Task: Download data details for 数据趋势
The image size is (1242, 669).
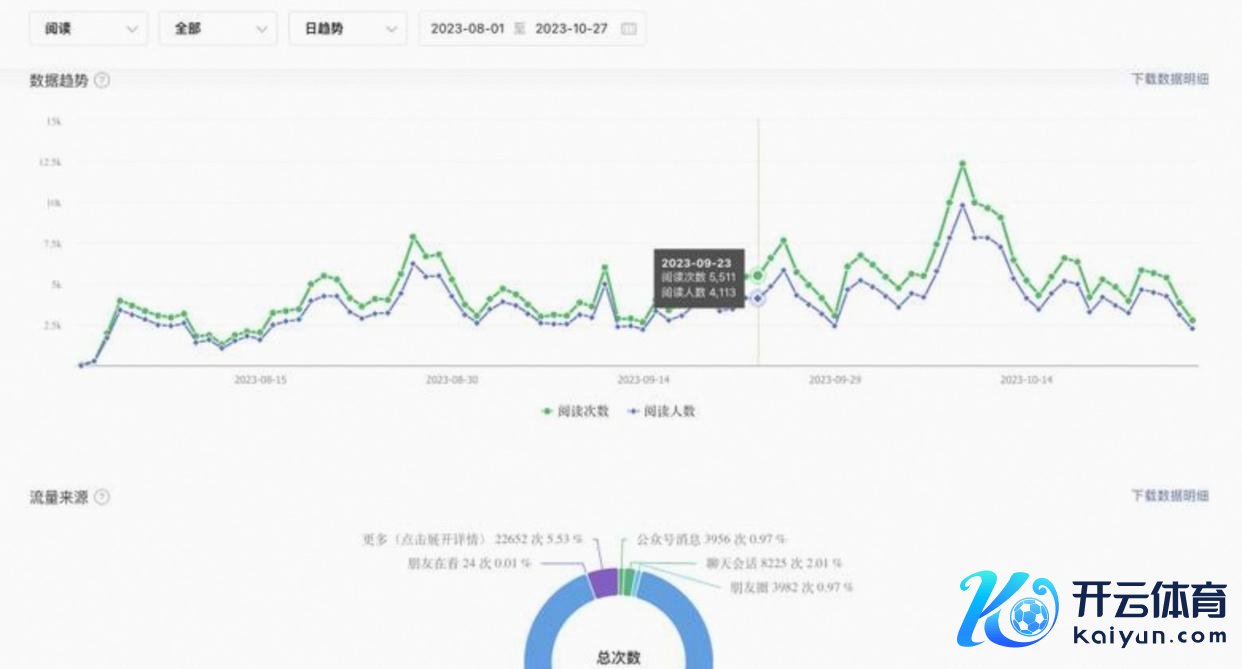Action: [x=1169, y=79]
